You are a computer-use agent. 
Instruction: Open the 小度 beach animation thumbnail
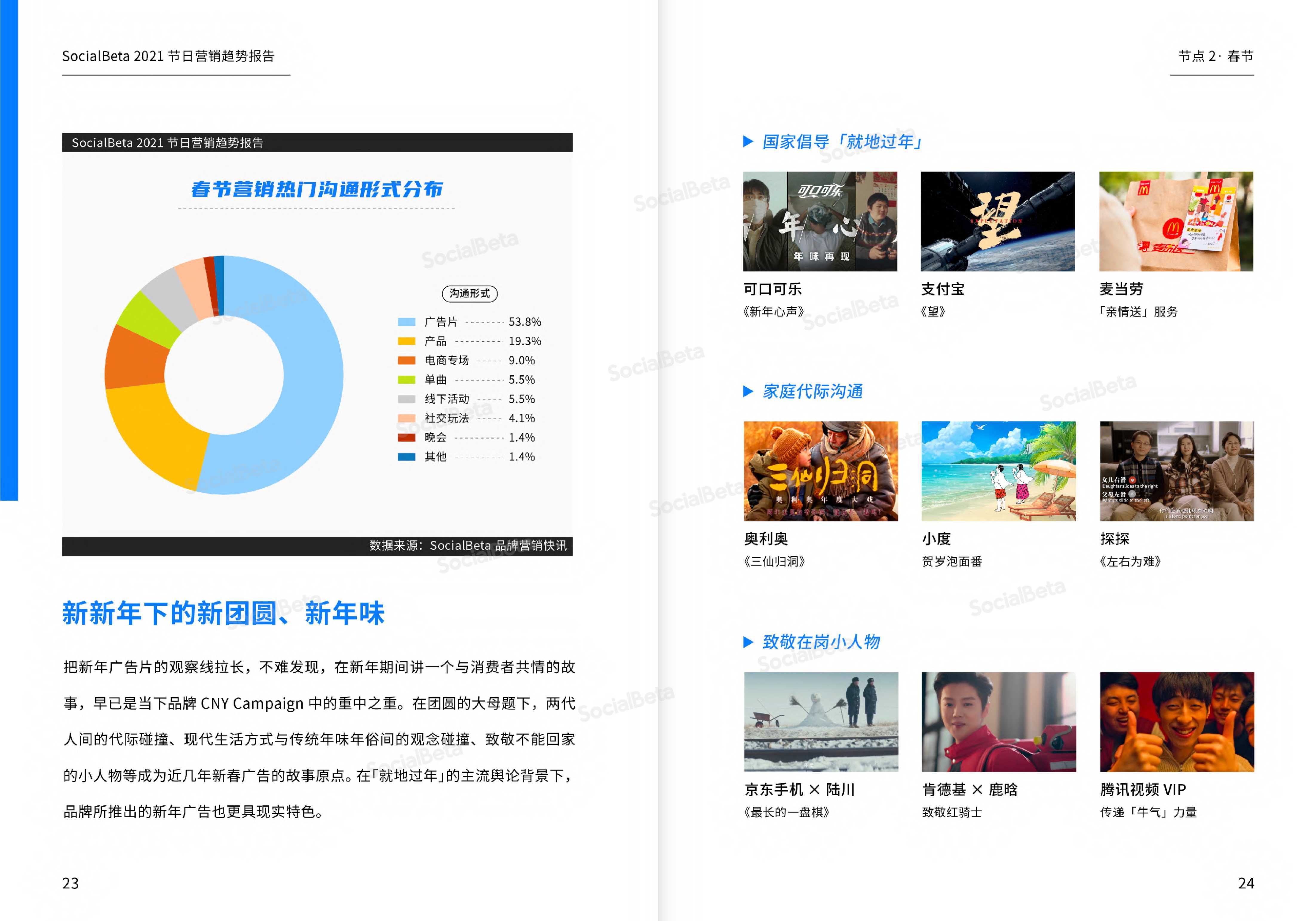(x=998, y=471)
